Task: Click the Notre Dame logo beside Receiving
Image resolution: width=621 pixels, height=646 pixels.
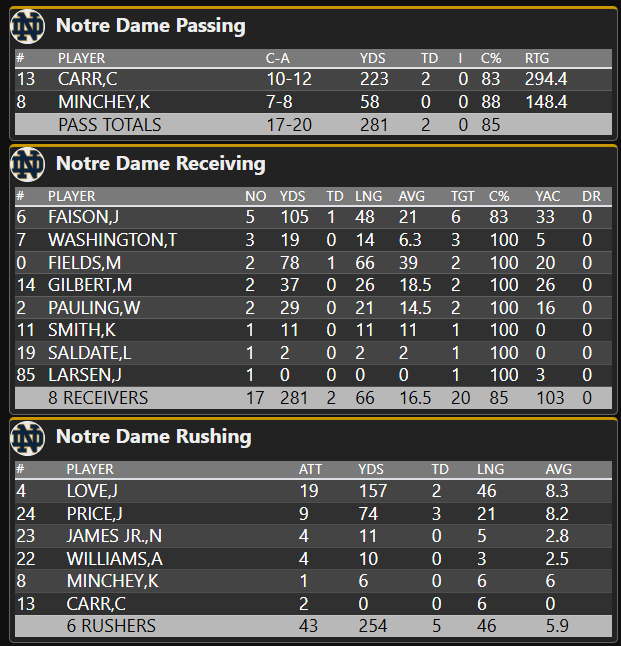Action: click(x=28, y=164)
